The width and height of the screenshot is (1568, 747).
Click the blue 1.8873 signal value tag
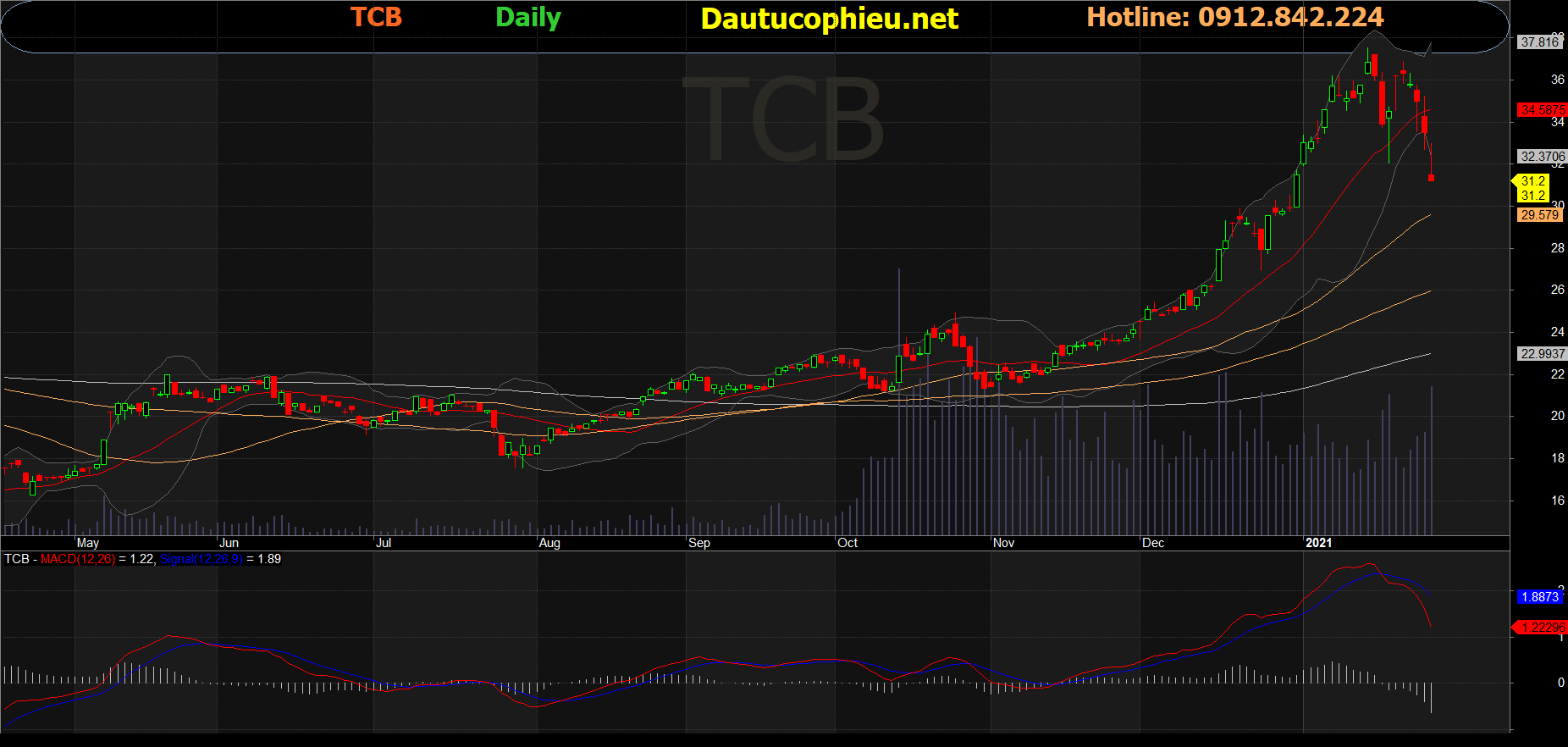click(x=1539, y=597)
